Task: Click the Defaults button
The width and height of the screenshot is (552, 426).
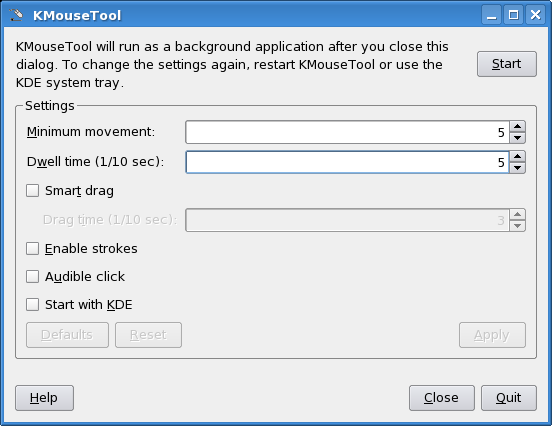Action: point(67,335)
